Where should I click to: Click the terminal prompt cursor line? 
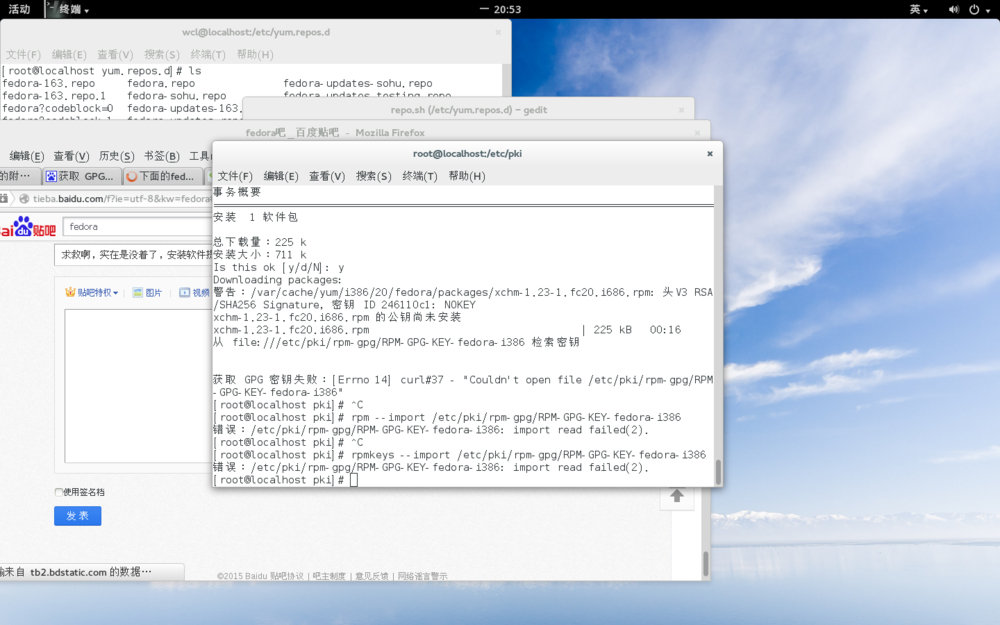click(463, 480)
